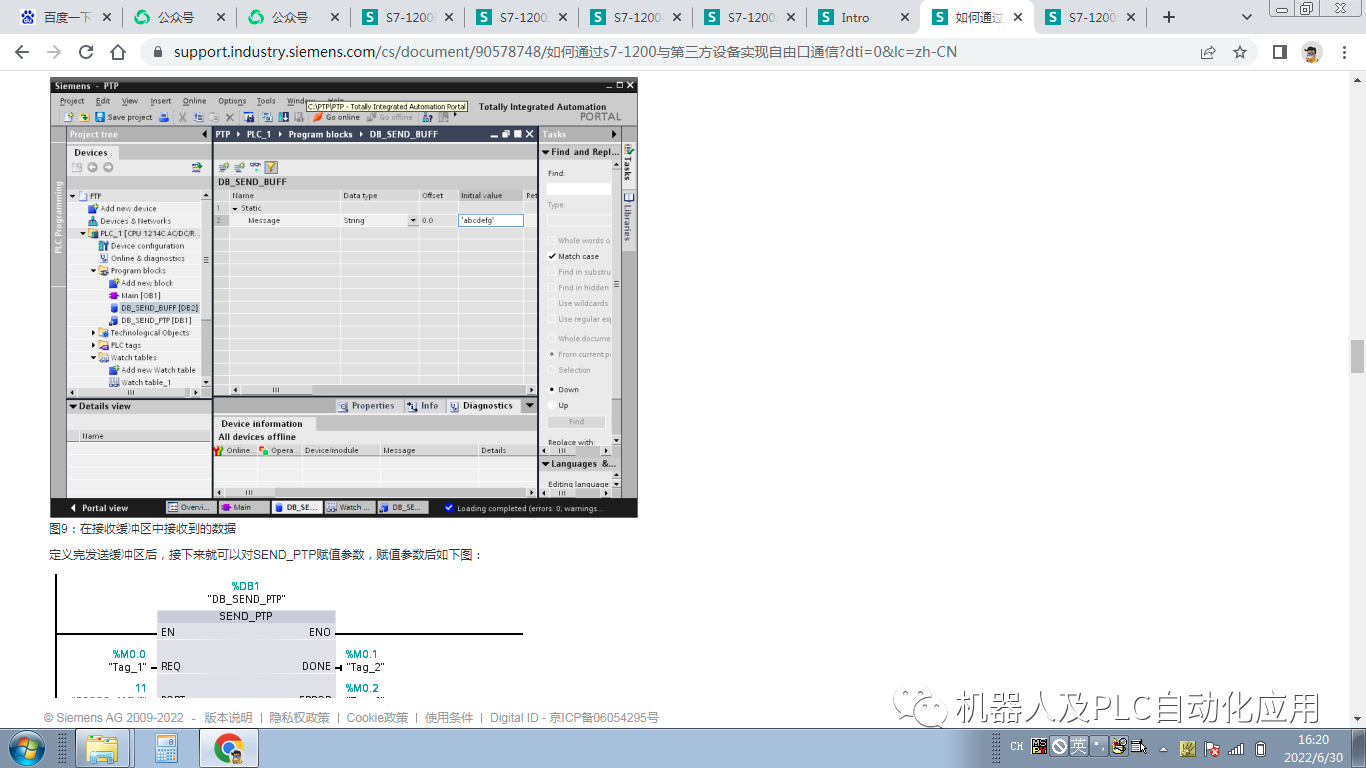The height and width of the screenshot is (768, 1366).
Task: Open the Online menu in TIA Portal
Action: pos(194,101)
